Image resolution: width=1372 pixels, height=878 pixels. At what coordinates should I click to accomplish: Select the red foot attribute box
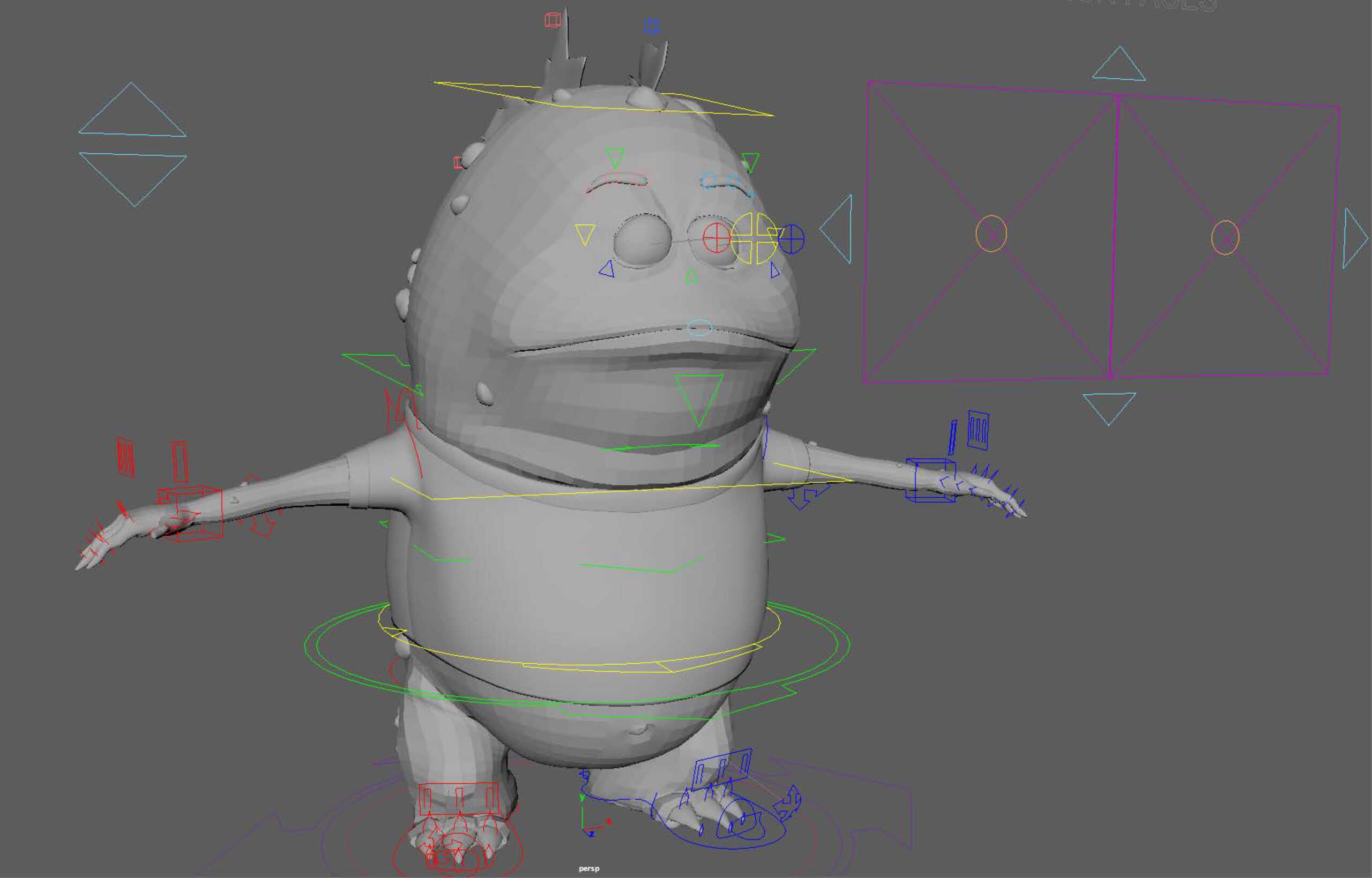459,799
